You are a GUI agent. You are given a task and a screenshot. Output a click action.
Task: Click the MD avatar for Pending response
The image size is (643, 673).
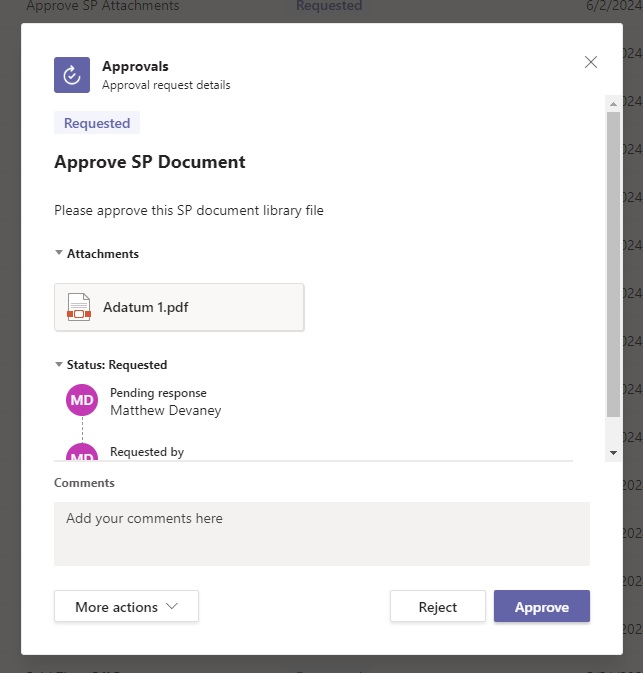(82, 400)
